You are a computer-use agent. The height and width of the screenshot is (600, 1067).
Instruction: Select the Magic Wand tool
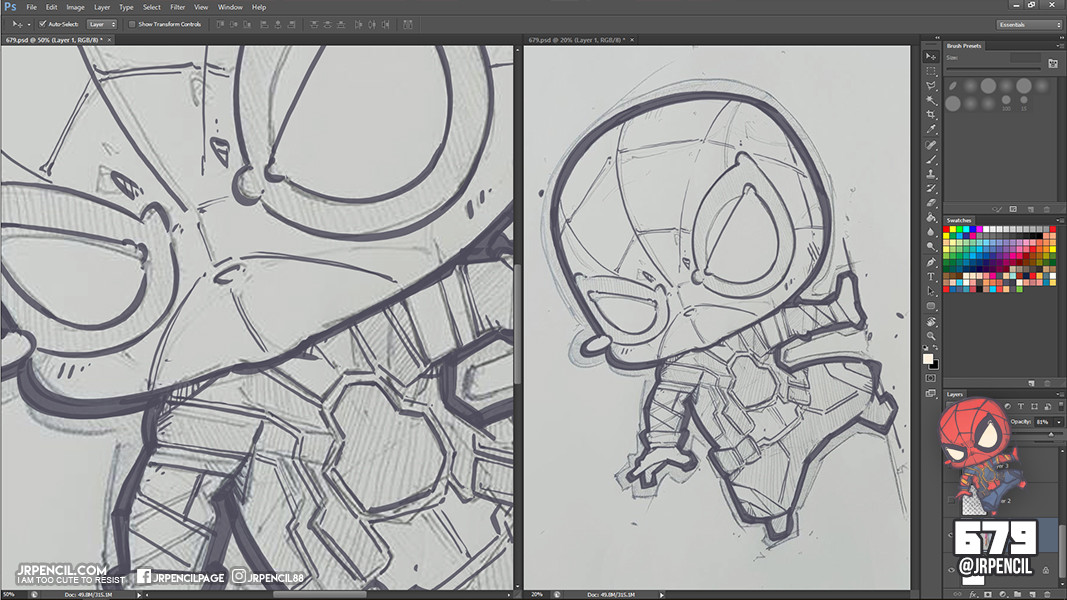pyautogui.click(x=931, y=101)
